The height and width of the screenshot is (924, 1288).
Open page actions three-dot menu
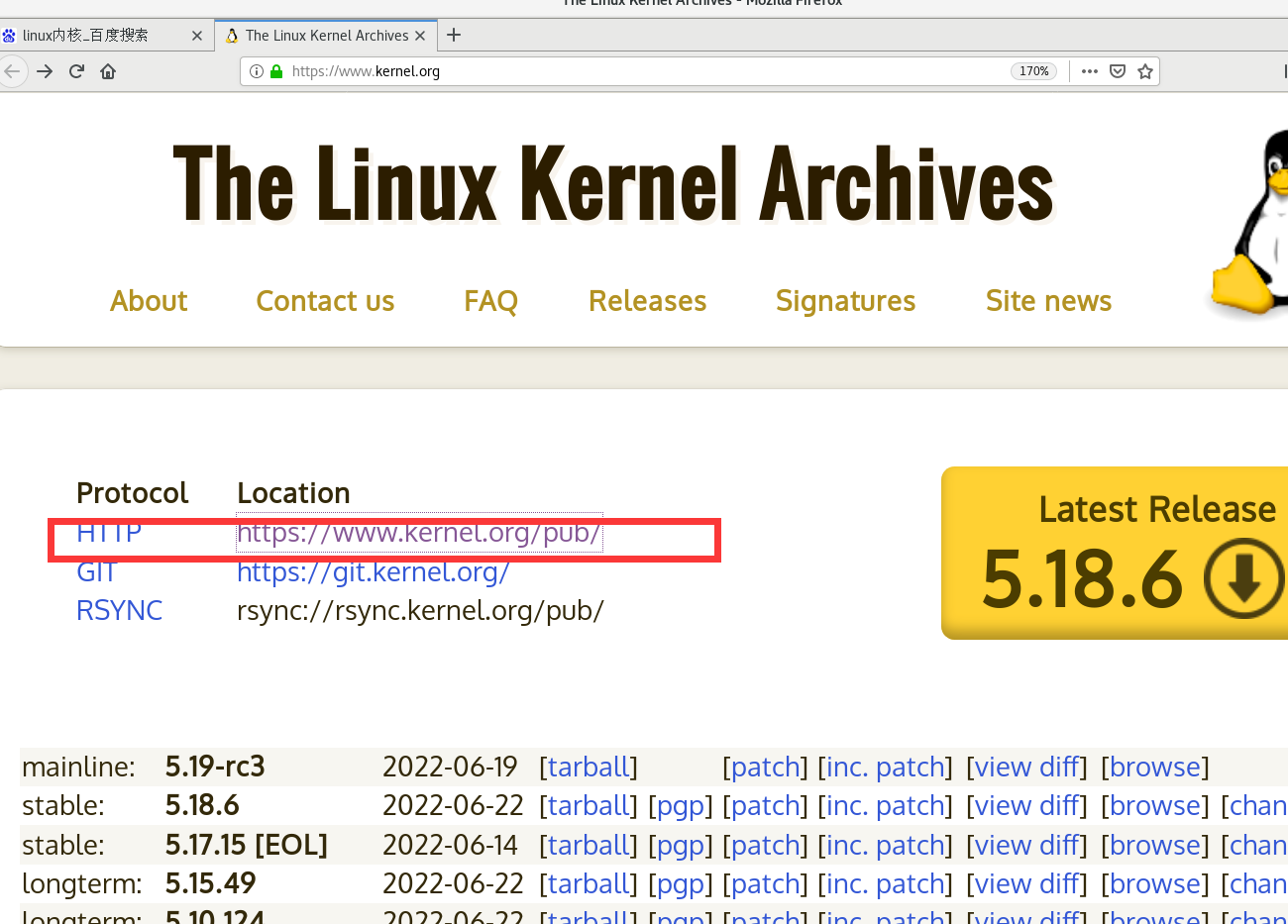1090,71
